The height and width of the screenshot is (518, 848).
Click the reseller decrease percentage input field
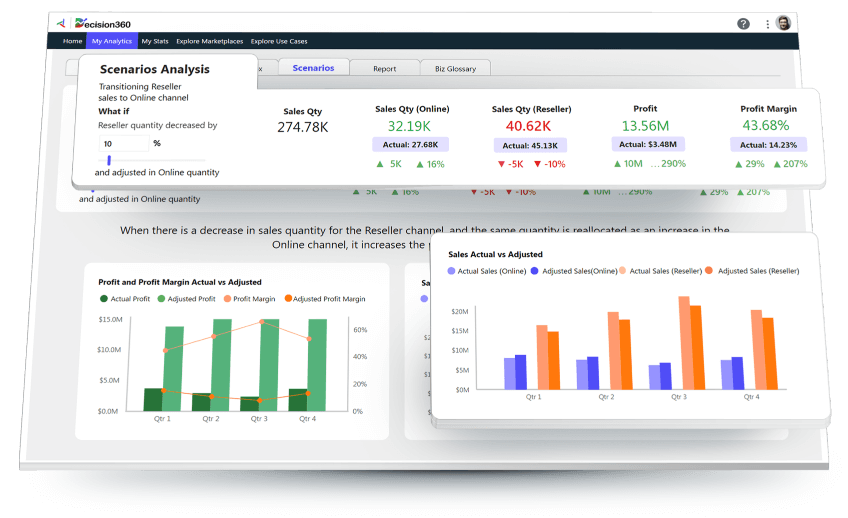[x=122, y=143]
